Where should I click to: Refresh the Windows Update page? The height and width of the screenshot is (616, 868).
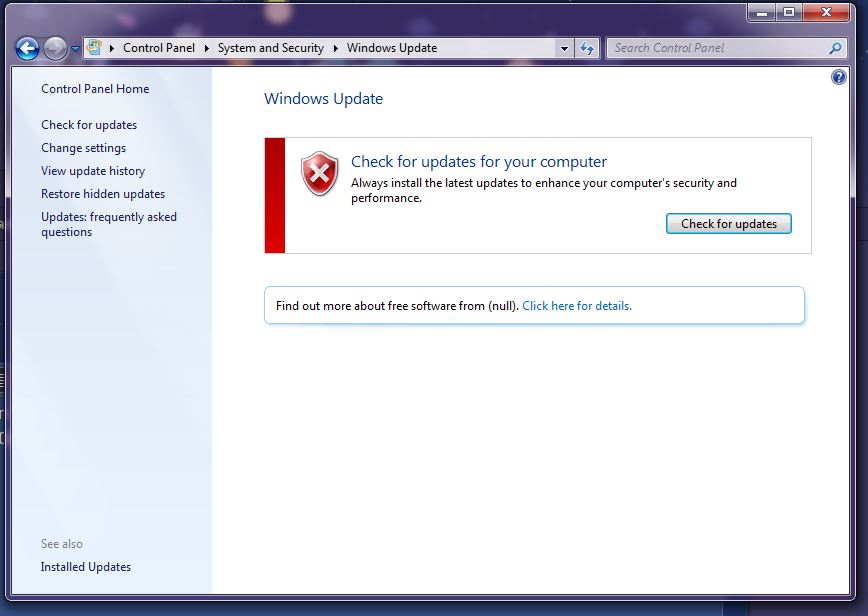pyautogui.click(x=587, y=48)
